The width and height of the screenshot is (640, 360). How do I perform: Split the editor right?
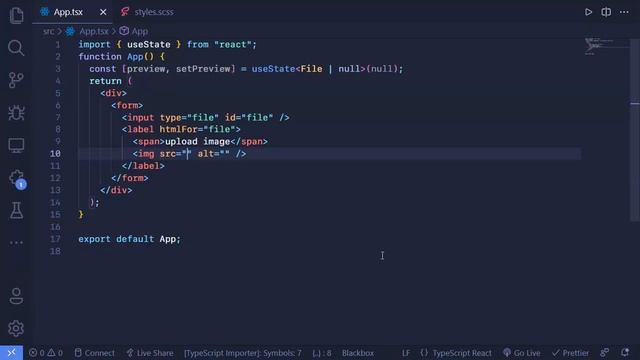click(606, 12)
